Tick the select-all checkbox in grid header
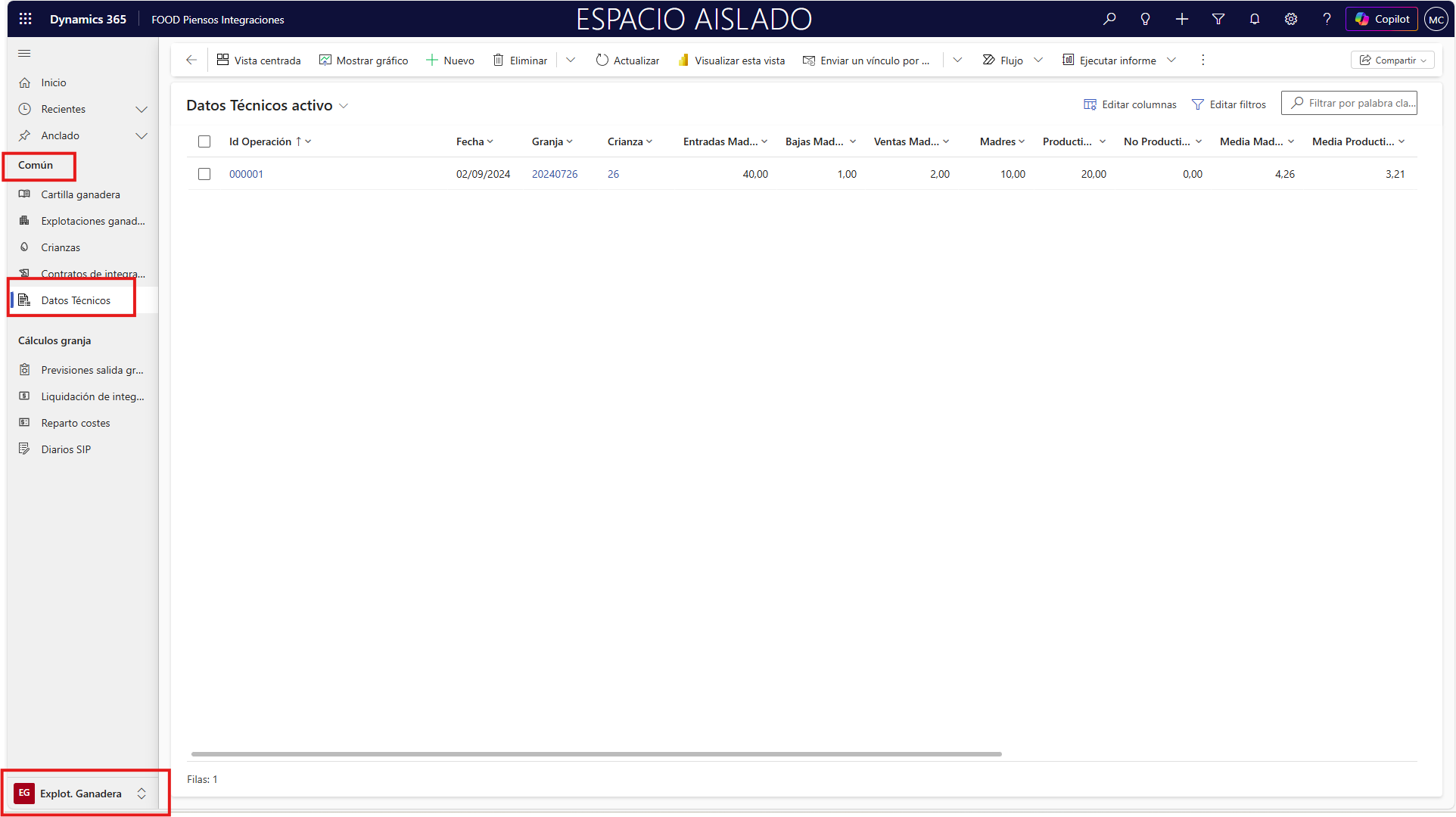The width and height of the screenshot is (1456, 817). click(x=204, y=141)
